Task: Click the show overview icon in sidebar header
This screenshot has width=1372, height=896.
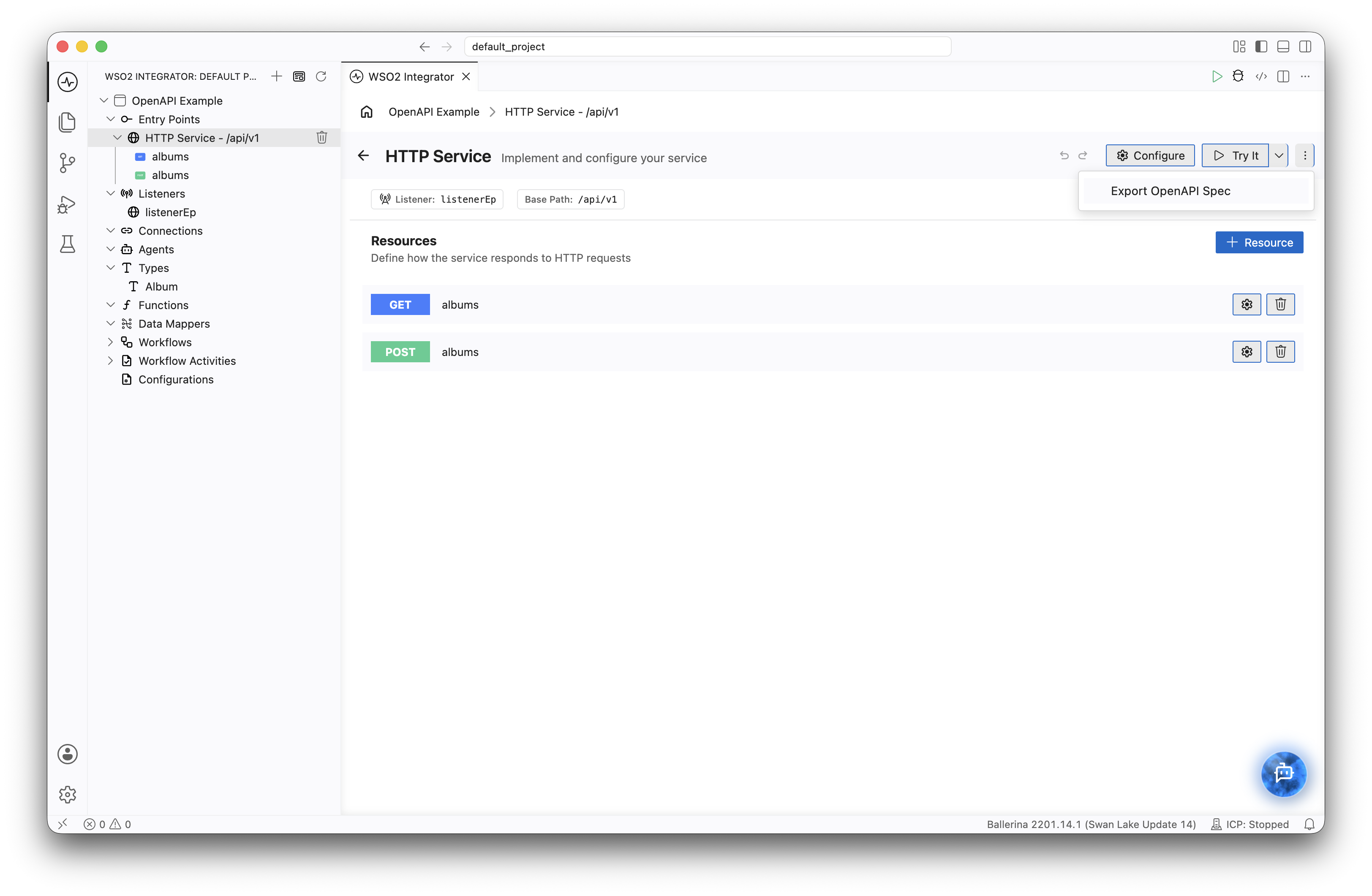Action: [299, 76]
